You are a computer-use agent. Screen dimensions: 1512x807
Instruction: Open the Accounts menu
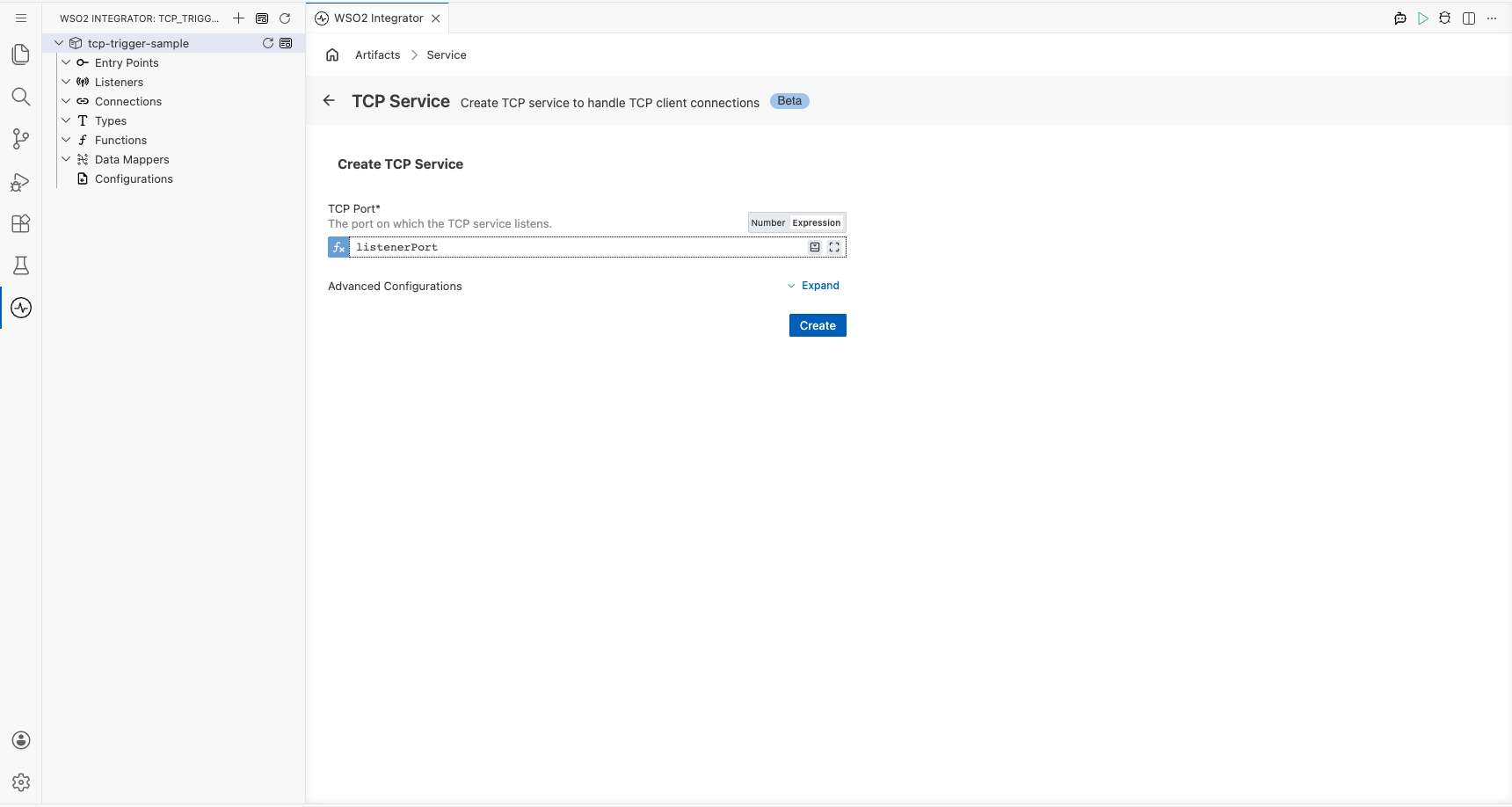[21, 740]
